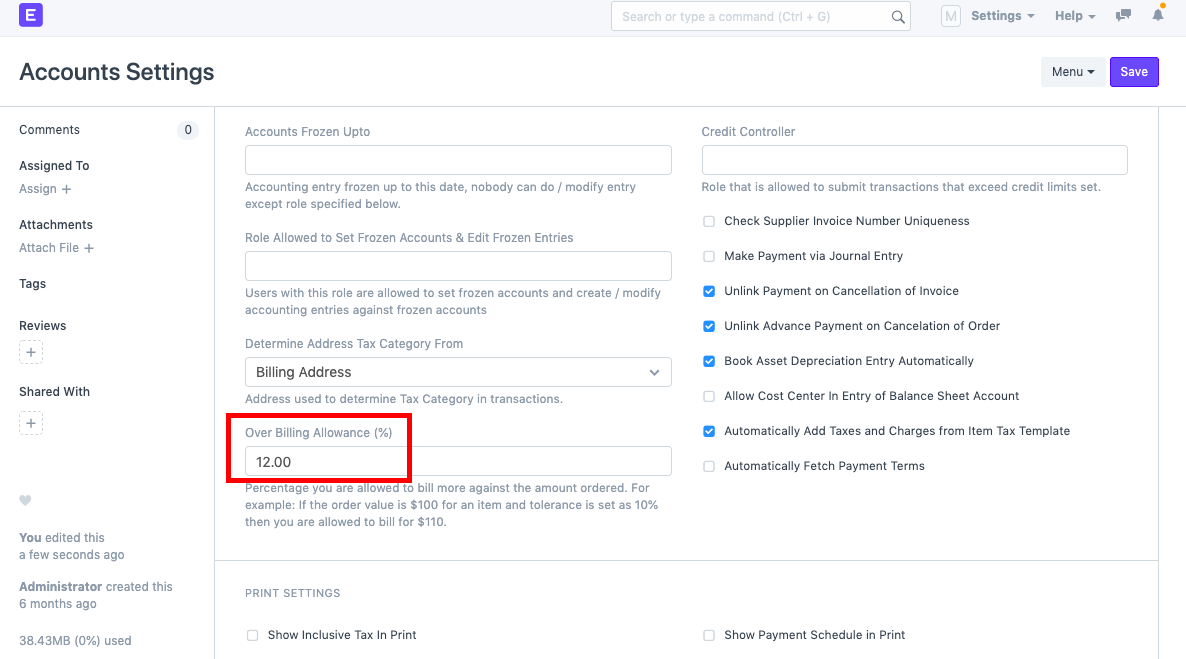The width and height of the screenshot is (1186, 659).
Task: Click the user avatar M icon
Action: [x=951, y=16]
